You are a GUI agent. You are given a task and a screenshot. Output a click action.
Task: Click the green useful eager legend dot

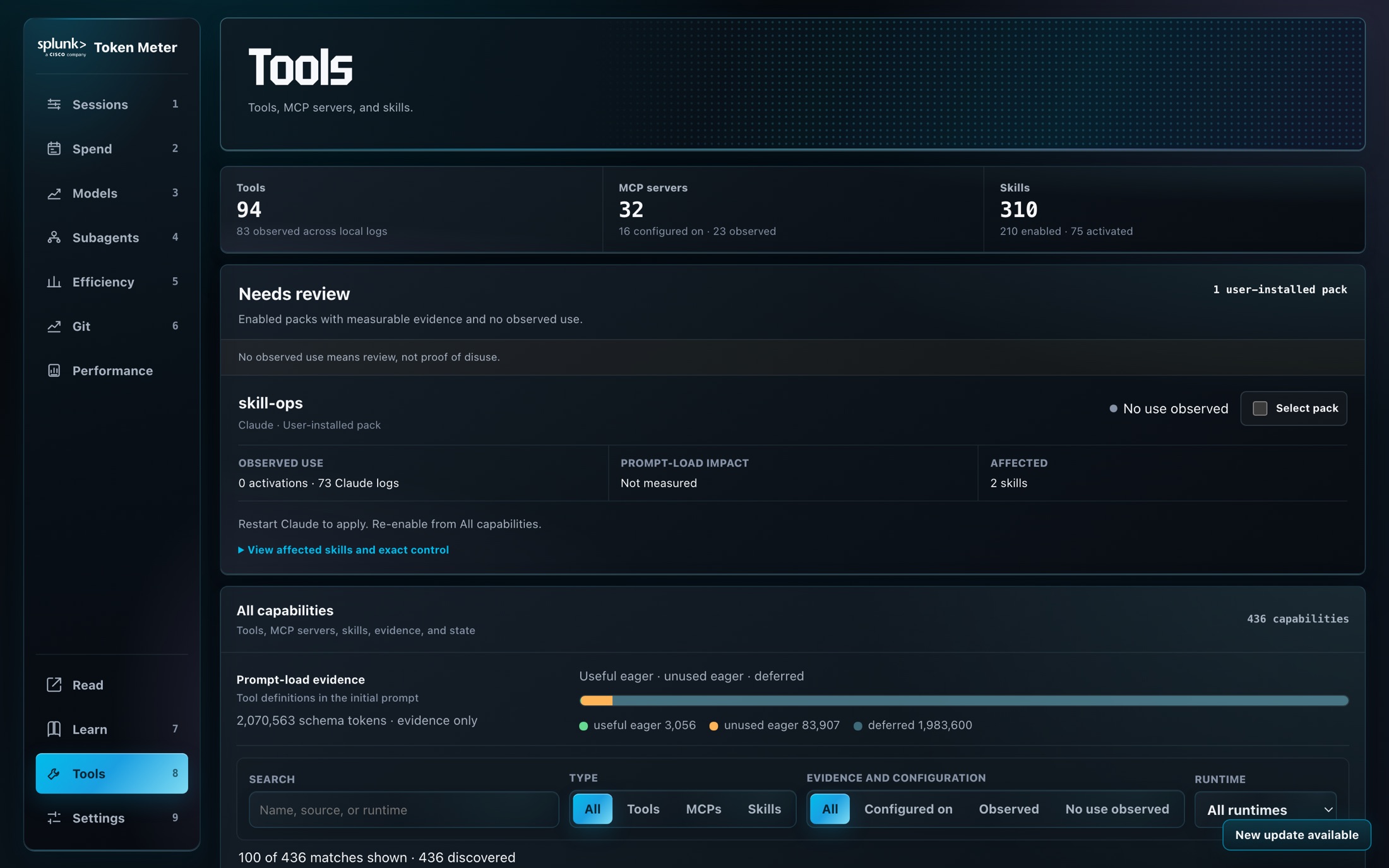(583, 726)
